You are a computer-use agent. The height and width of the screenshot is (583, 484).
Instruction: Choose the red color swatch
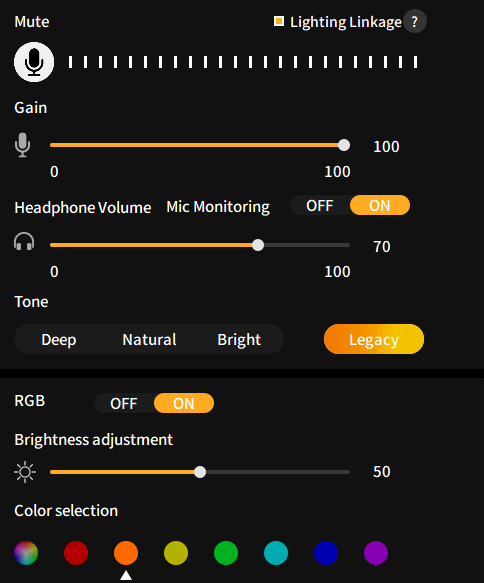(x=76, y=553)
